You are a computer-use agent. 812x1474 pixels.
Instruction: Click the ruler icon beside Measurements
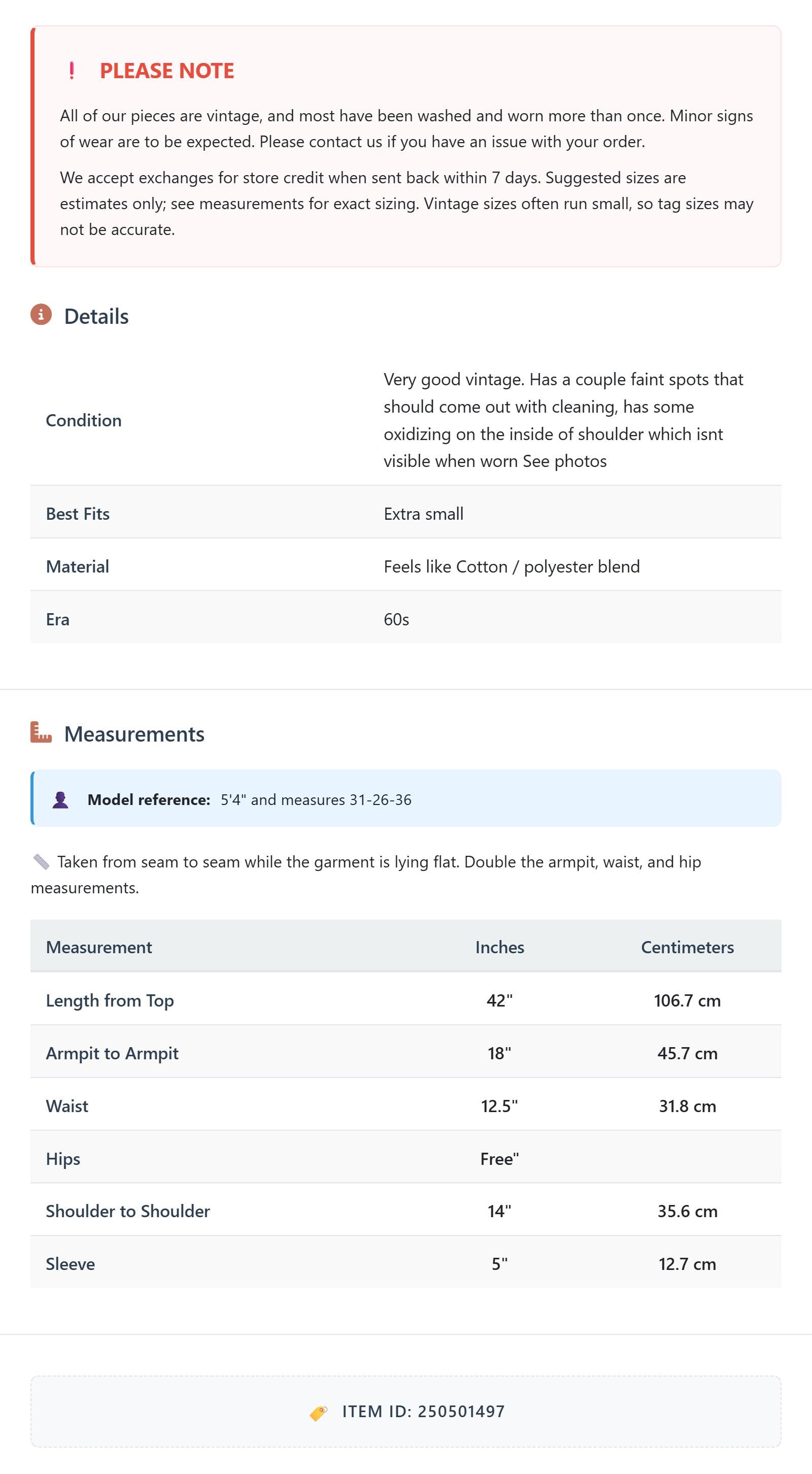click(41, 732)
